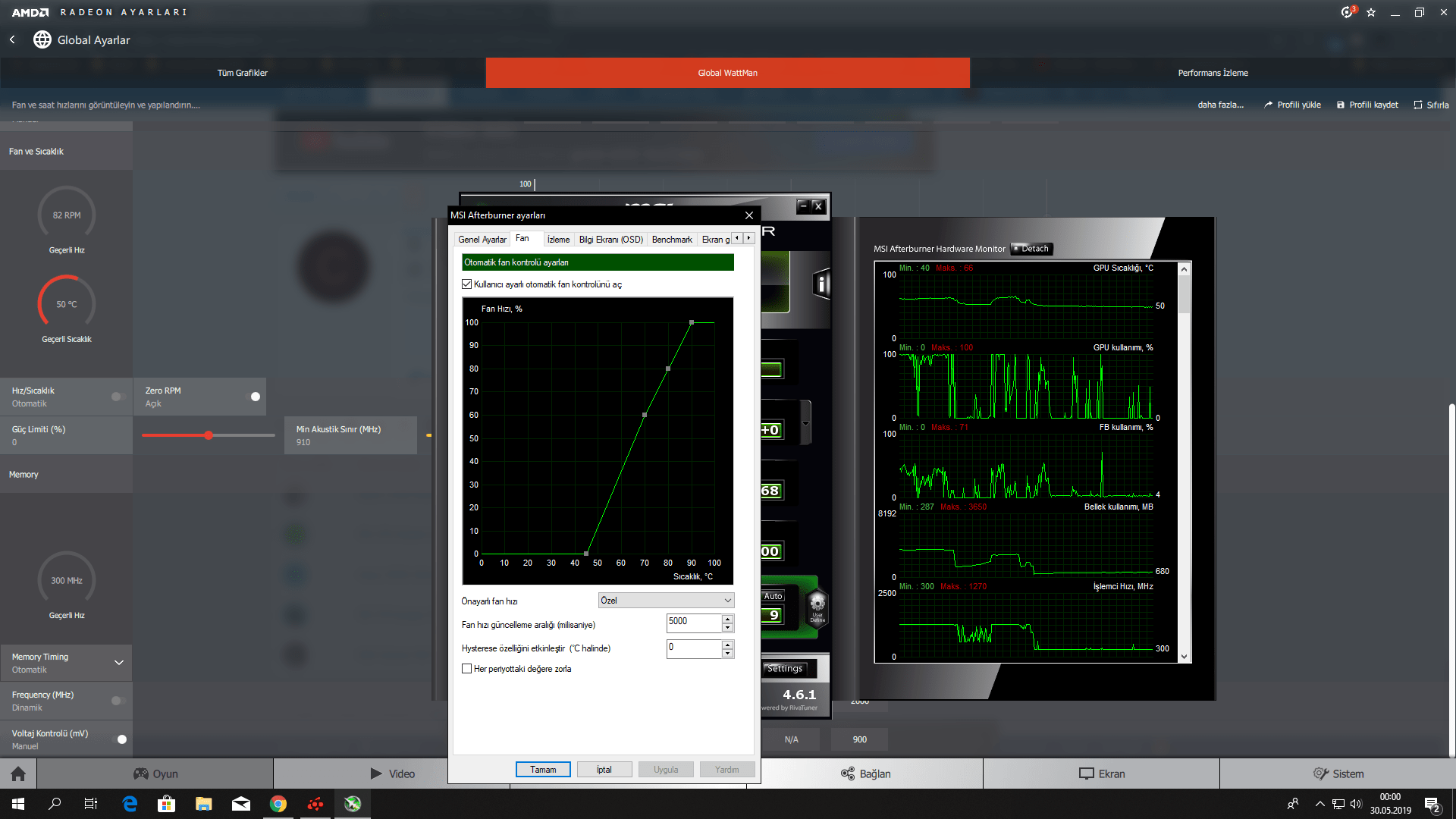The image size is (1456, 819).
Task: Check the 'Her periyottaki değere zorla' box
Action: (467, 669)
